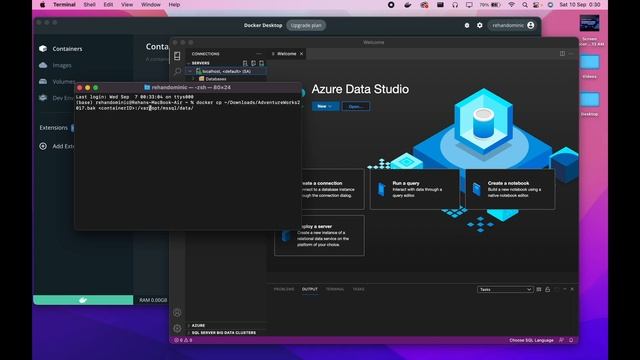Click the Show Active Connections icon in Servers header
This screenshot has height=360, width=640.
[262, 63]
